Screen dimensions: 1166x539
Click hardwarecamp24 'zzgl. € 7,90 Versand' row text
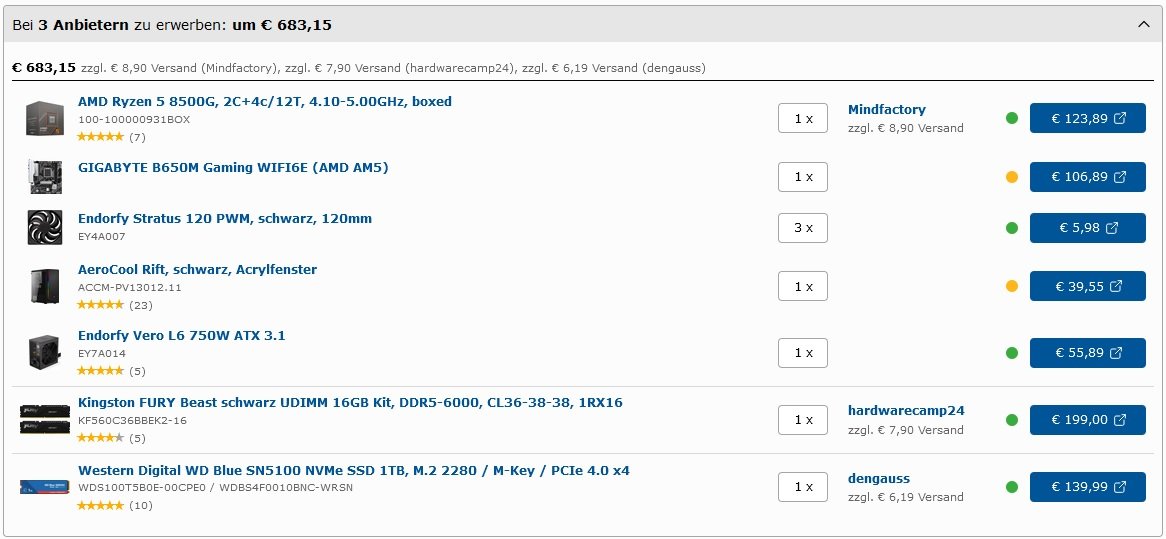906,430
